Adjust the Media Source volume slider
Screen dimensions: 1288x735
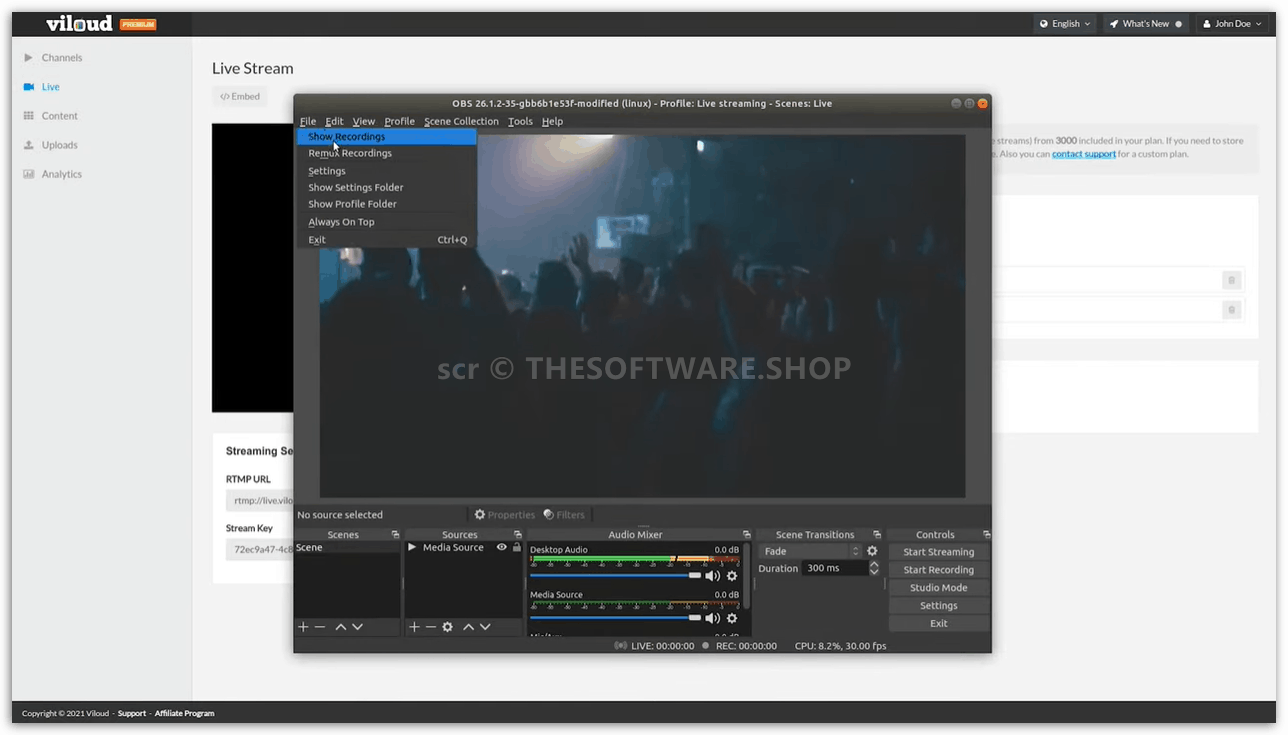(x=615, y=618)
